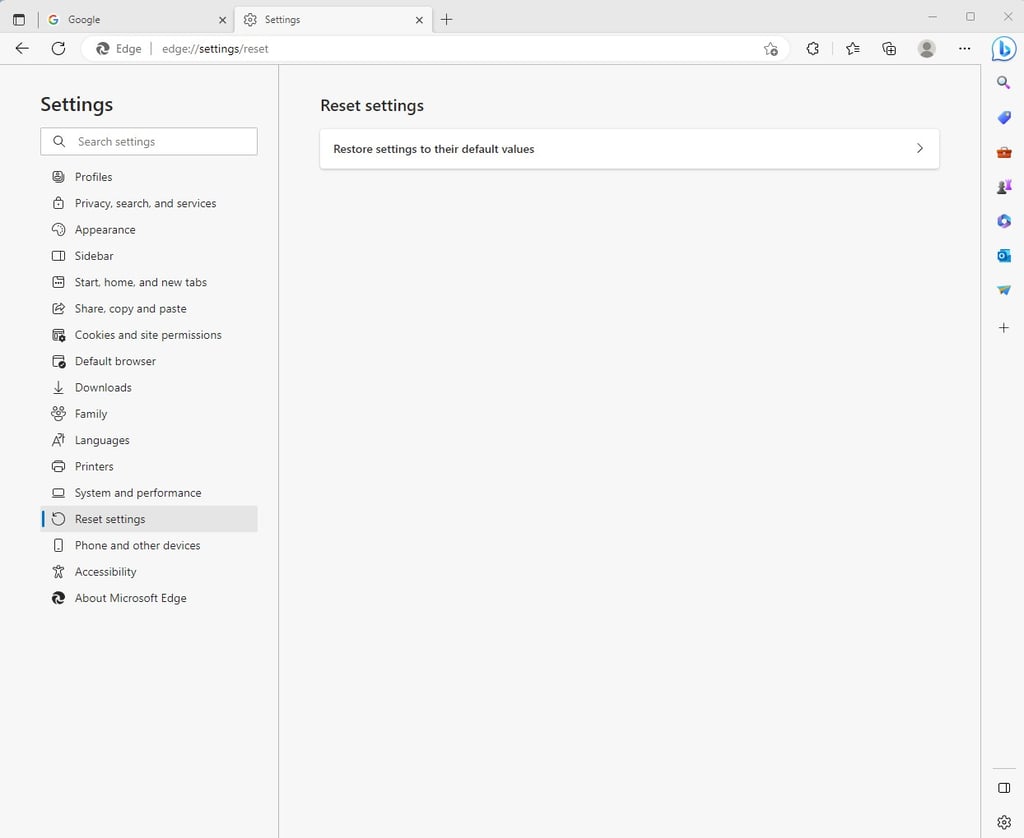Go back with the back arrow

tap(22, 48)
